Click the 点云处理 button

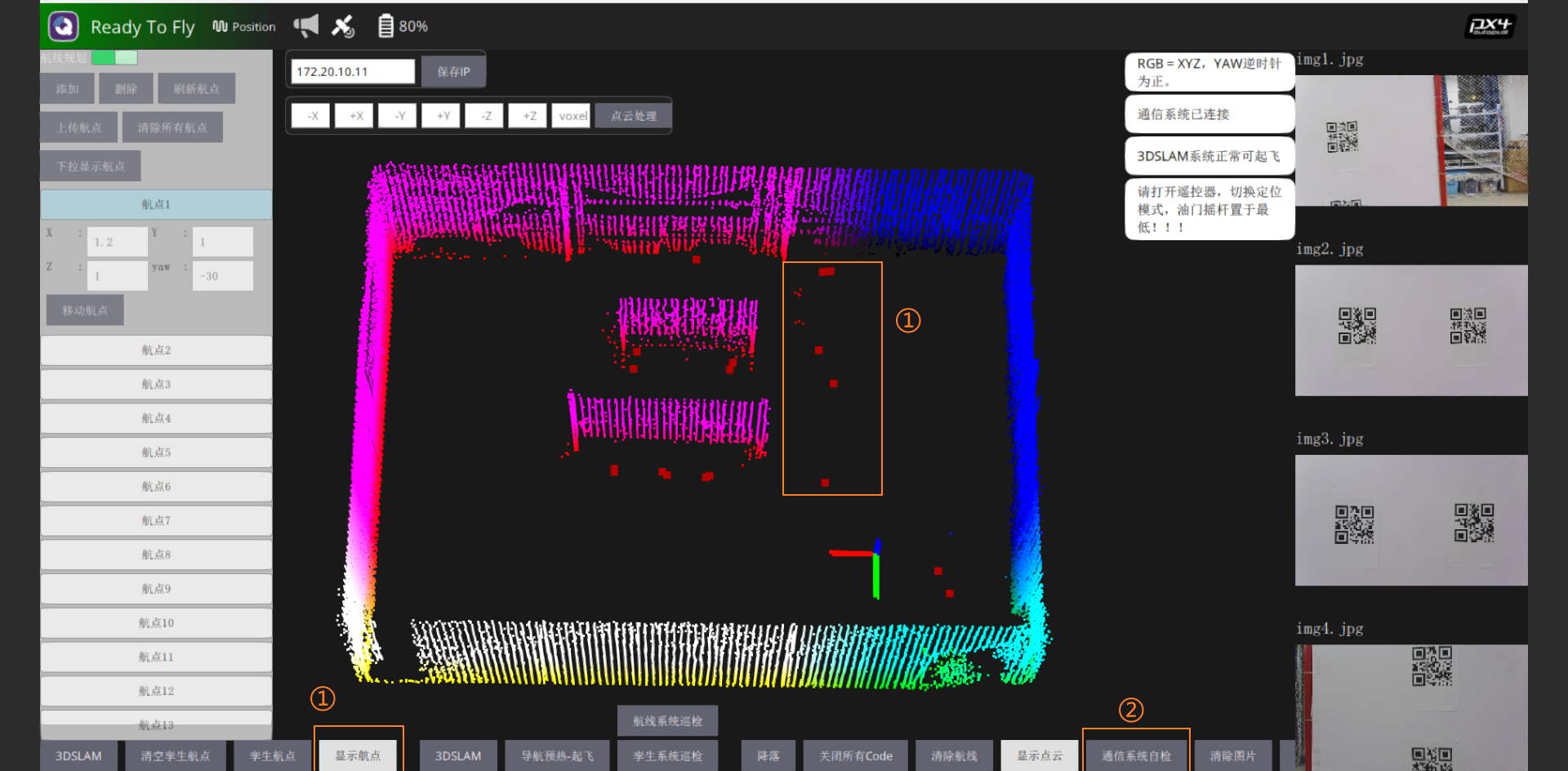tap(634, 116)
